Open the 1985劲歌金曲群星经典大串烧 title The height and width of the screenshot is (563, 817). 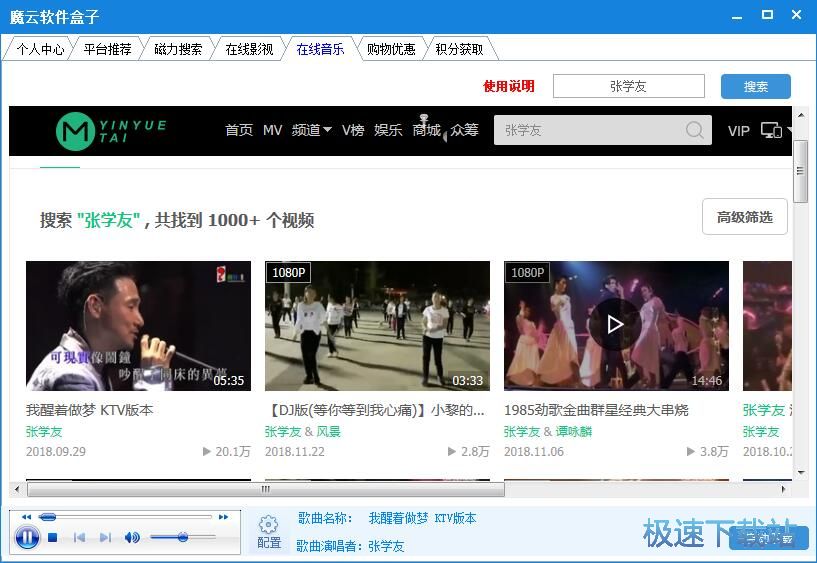(596, 410)
